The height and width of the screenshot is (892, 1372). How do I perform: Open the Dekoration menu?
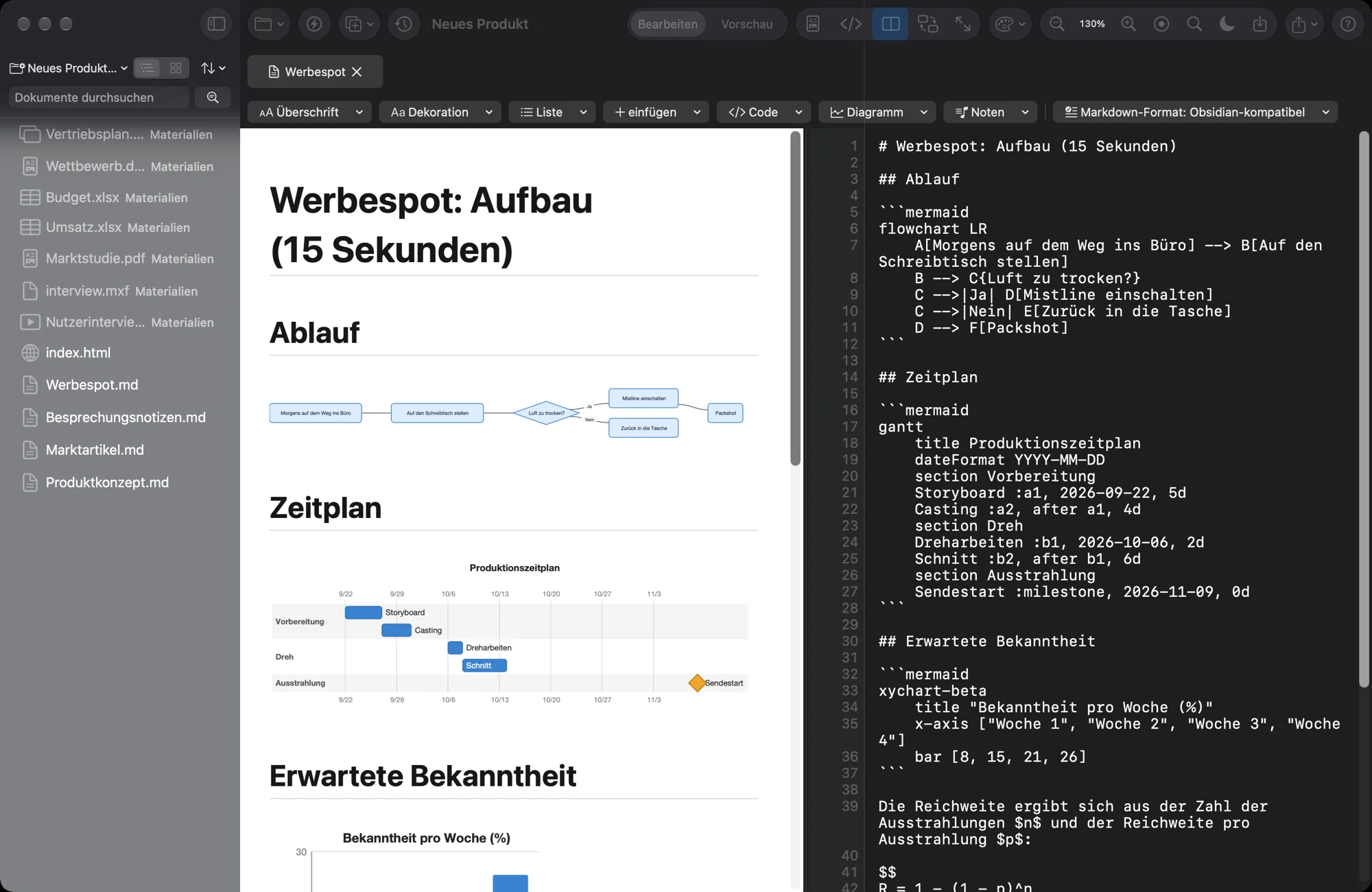[440, 112]
